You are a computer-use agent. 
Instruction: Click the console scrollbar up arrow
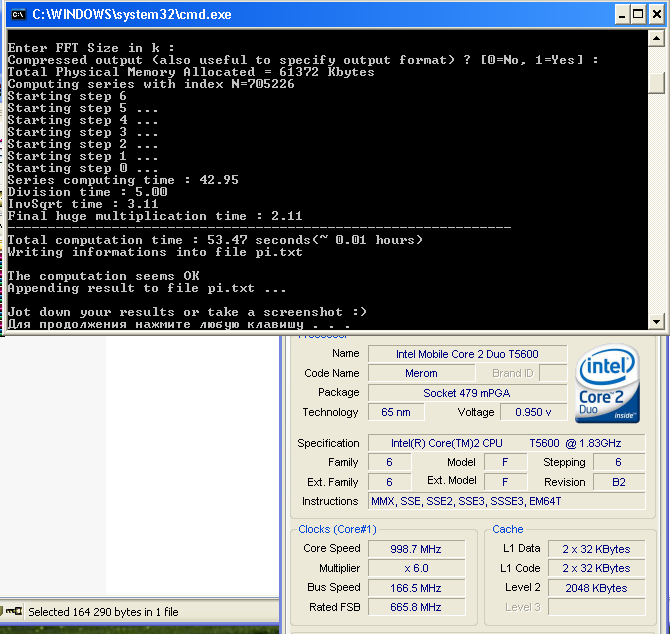pos(656,39)
